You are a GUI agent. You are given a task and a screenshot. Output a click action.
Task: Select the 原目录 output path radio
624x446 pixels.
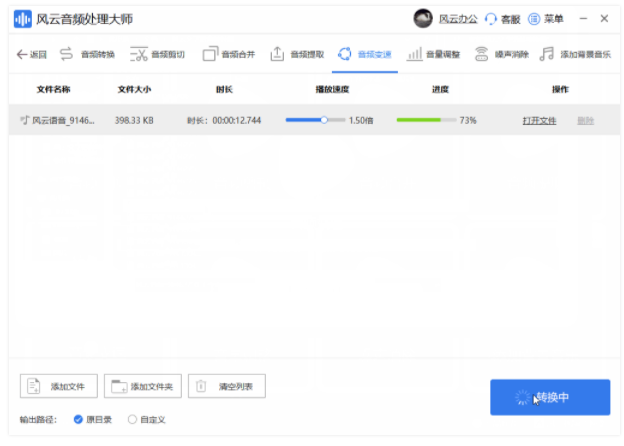[x=78, y=419]
